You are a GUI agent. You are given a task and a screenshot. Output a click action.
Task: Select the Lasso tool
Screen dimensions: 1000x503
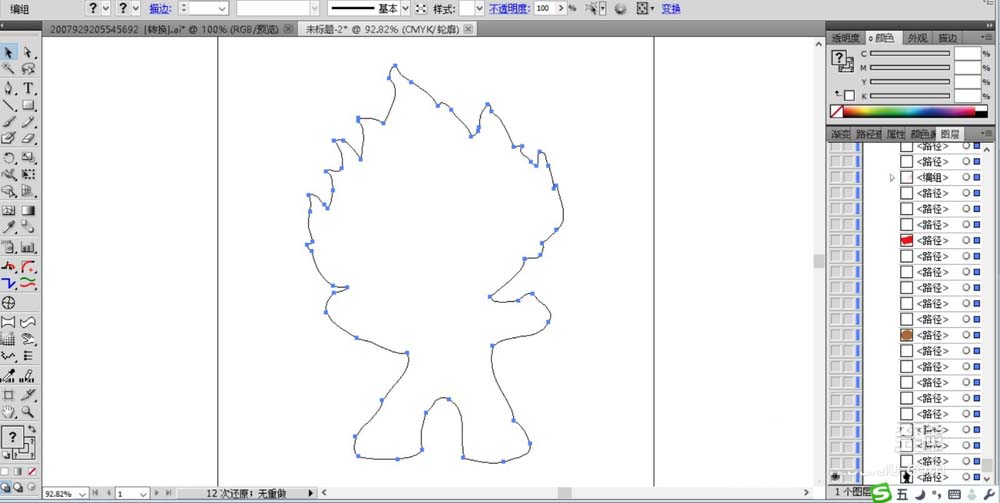pyautogui.click(x=28, y=69)
